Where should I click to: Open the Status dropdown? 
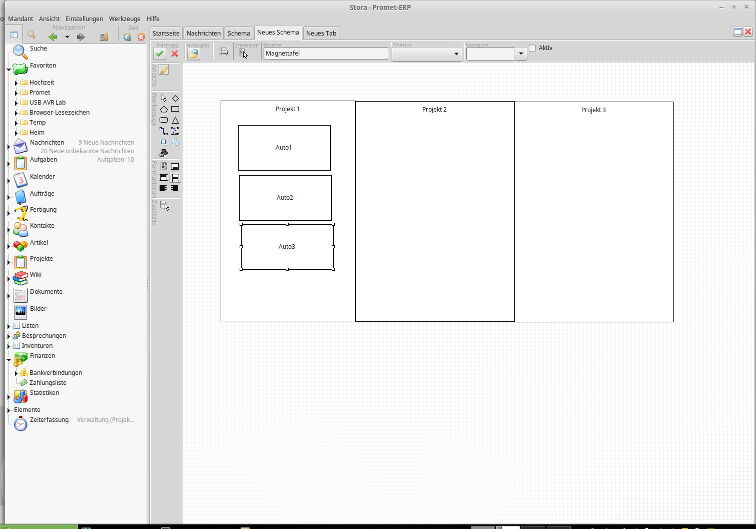[x=426, y=54]
